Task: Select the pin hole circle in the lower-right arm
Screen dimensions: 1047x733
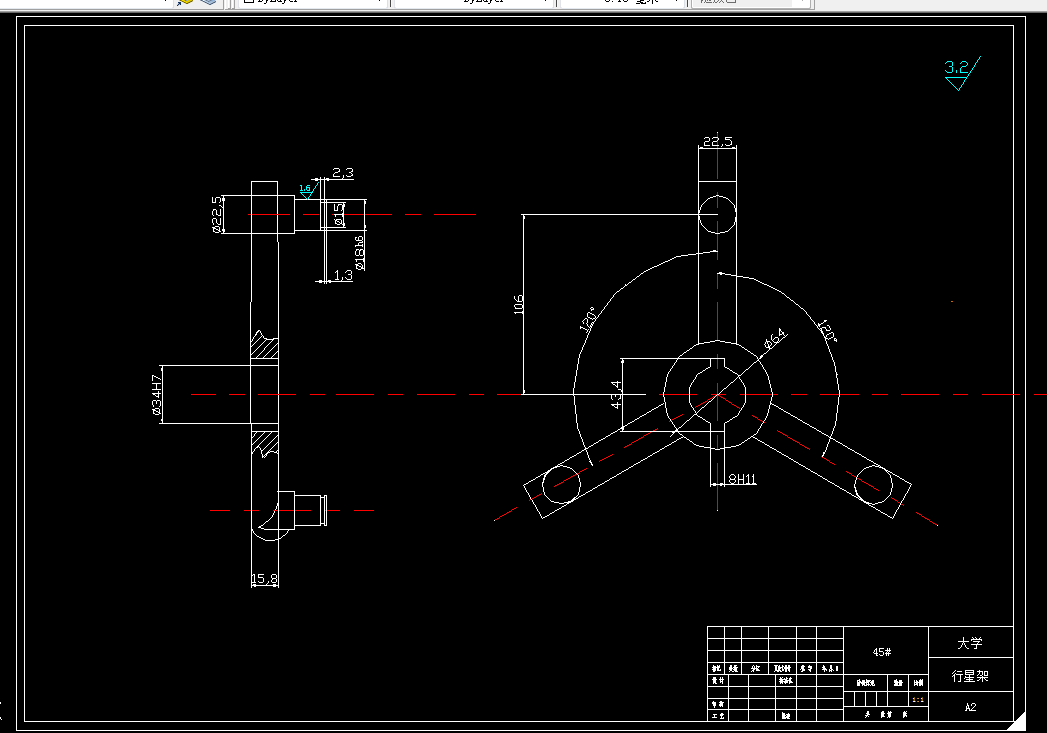Action: pos(873,485)
